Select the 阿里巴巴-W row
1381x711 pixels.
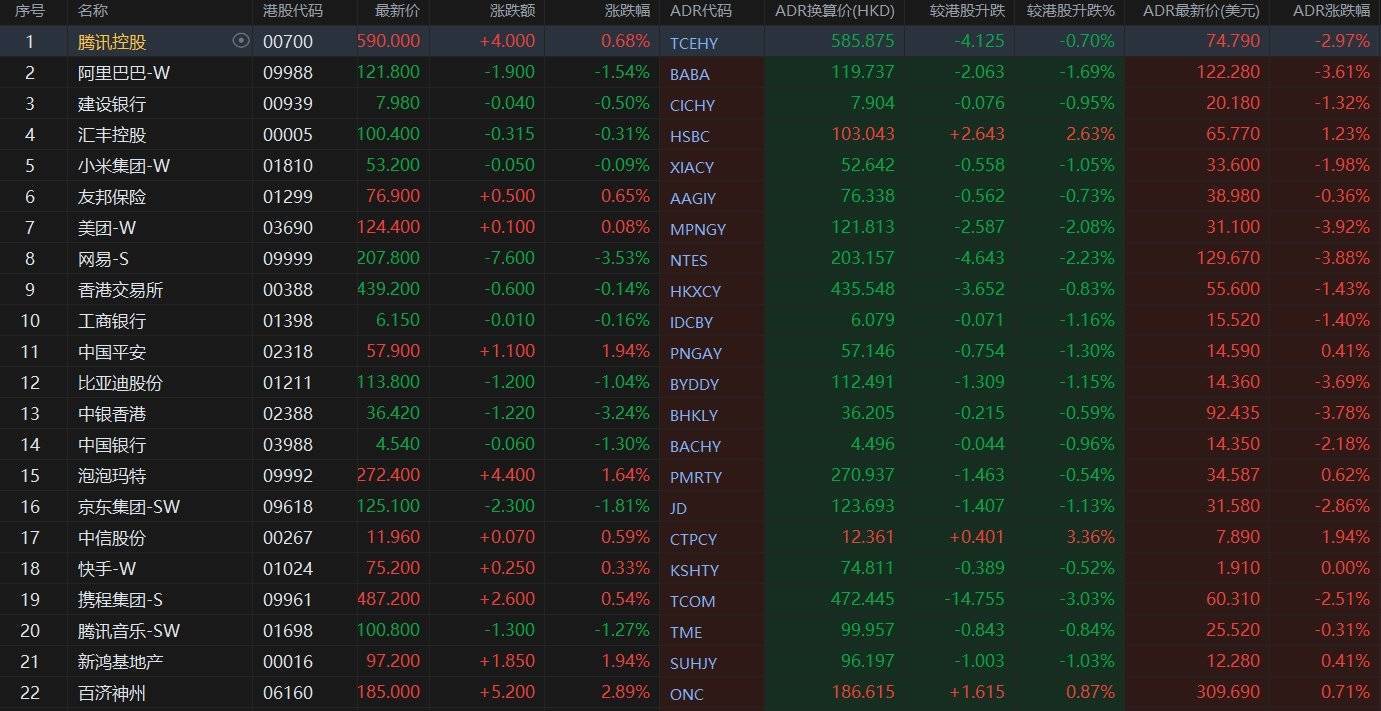click(x=124, y=73)
